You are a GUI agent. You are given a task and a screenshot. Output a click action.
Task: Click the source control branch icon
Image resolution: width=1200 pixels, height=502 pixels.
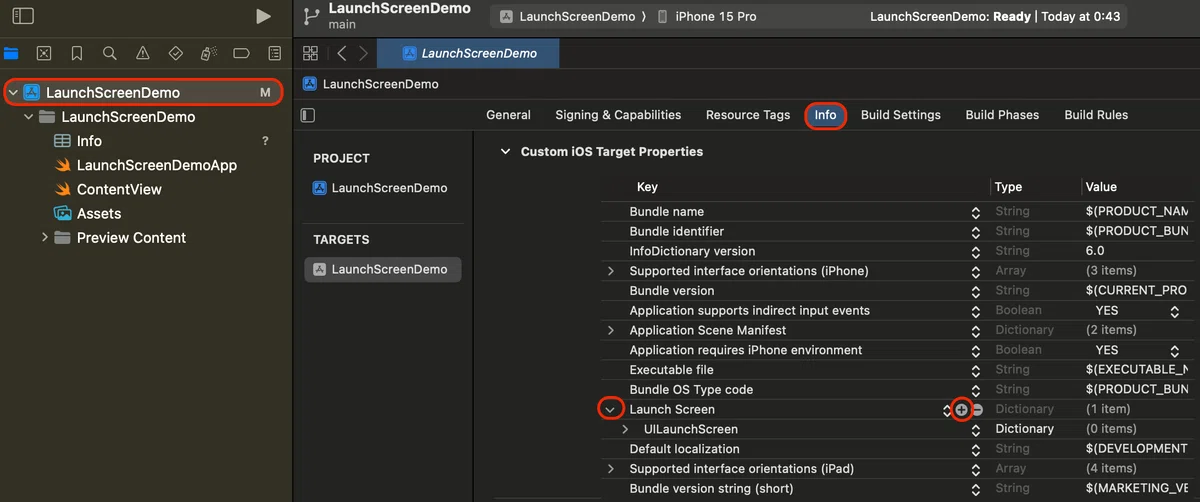click(311, 16)
